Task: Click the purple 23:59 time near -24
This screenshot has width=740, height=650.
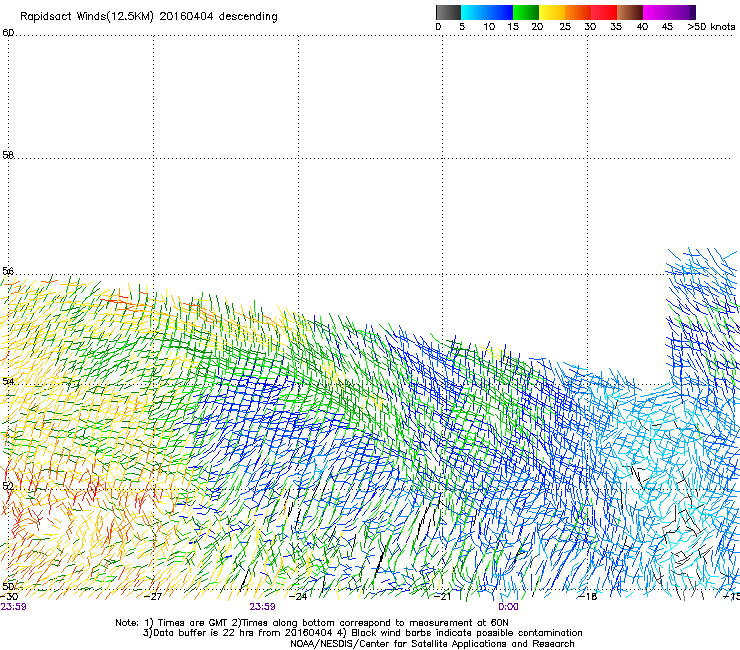Action: pos(262,607)
